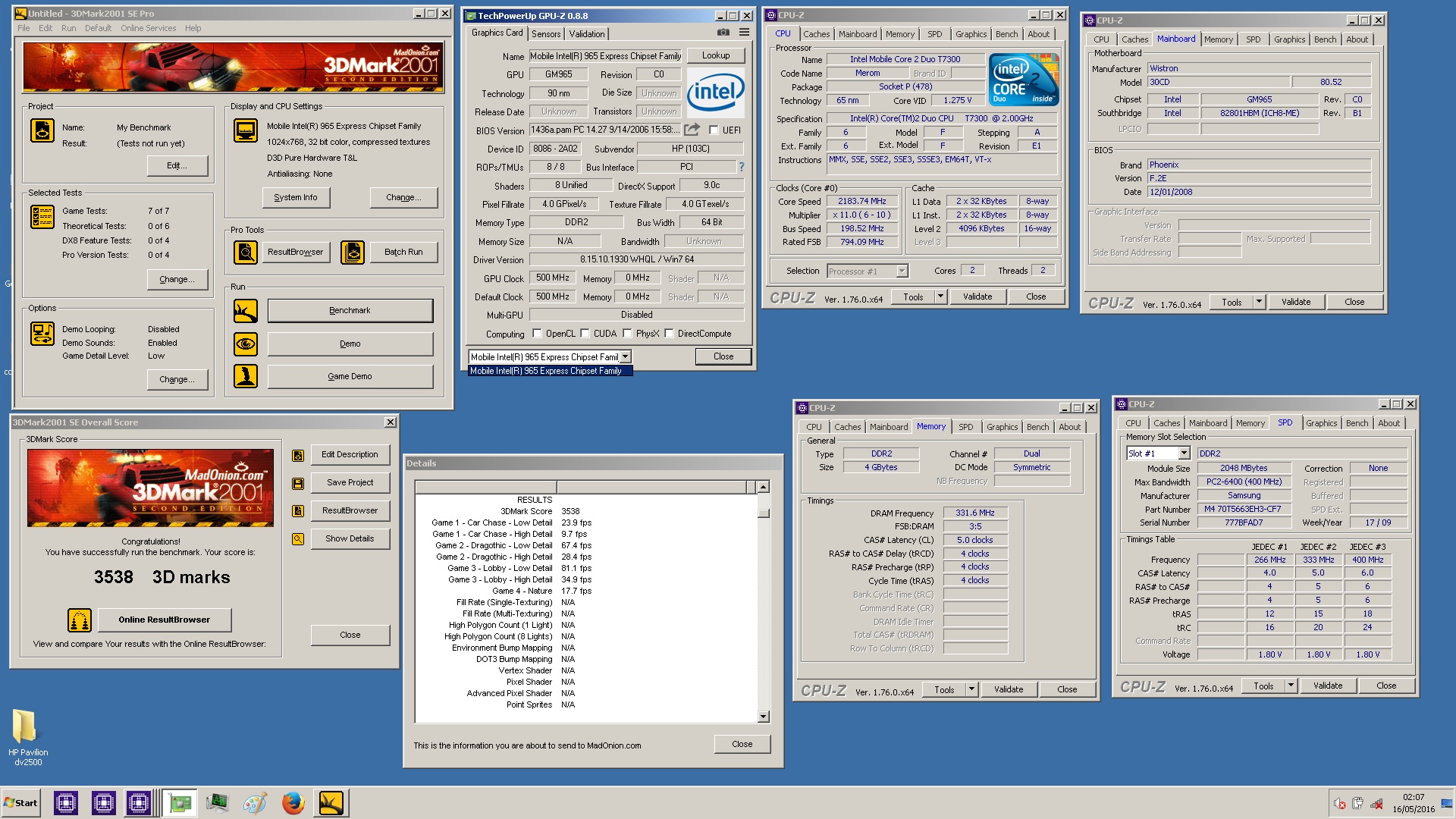Image resolution: width=1456 pixels, height=819 pixels.
Task: Click the Lookup button in GPU-Z
Action: 716,55
